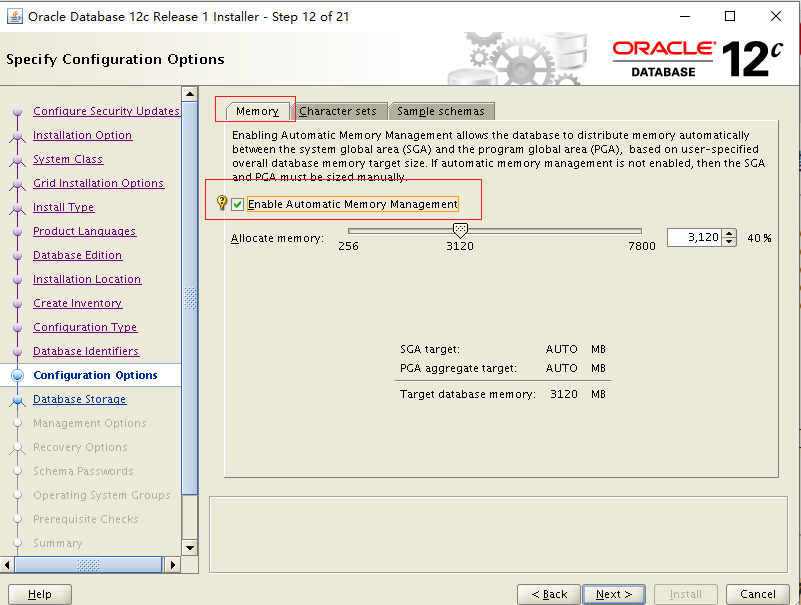801x605 pixels.
Task: Switch to the Character sets tab
Action: pos(340,111)
